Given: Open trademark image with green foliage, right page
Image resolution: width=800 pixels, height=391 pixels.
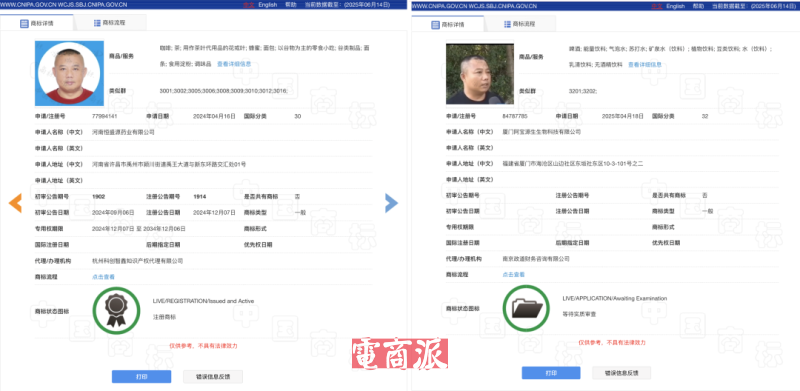Looking at the screenshot, I should pyautogui.click(x=480, y=74).
